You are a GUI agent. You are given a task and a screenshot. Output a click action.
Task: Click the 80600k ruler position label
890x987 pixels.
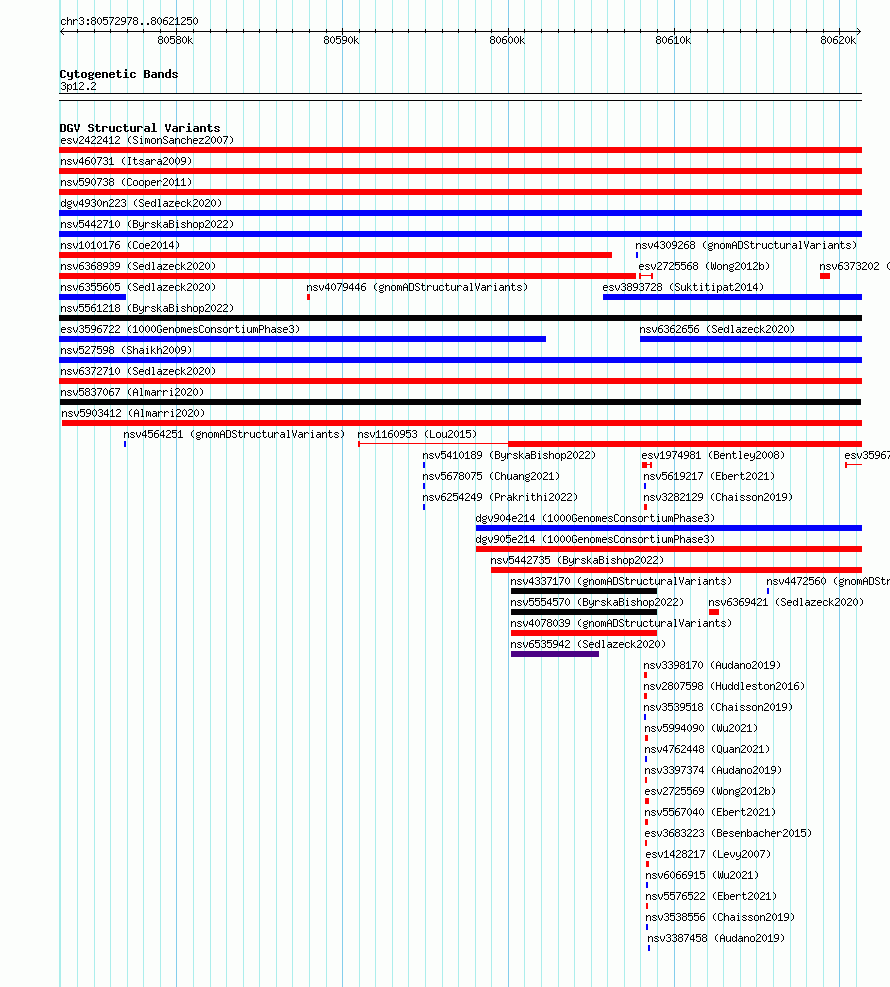pyautogui.click(x=507, y=40)
